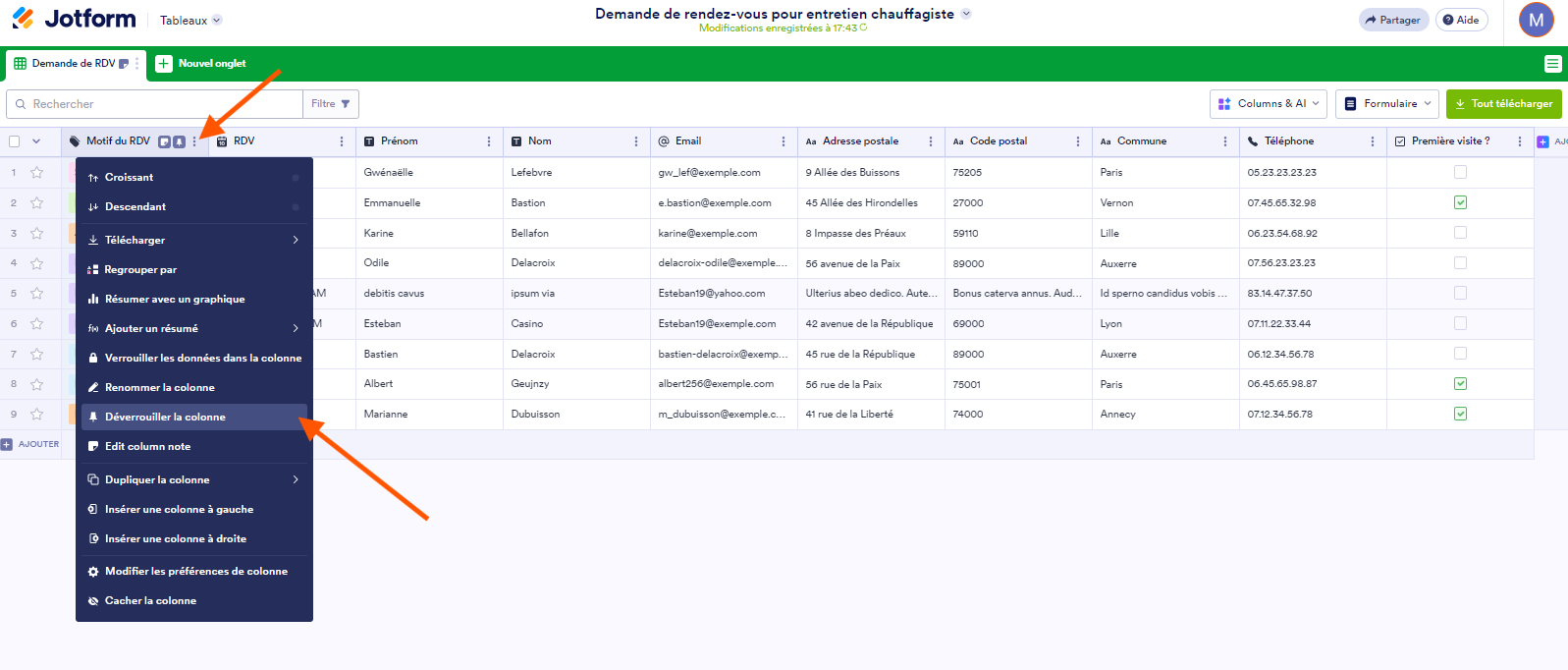Star row 9 (Marianne)

coord(37,414)
